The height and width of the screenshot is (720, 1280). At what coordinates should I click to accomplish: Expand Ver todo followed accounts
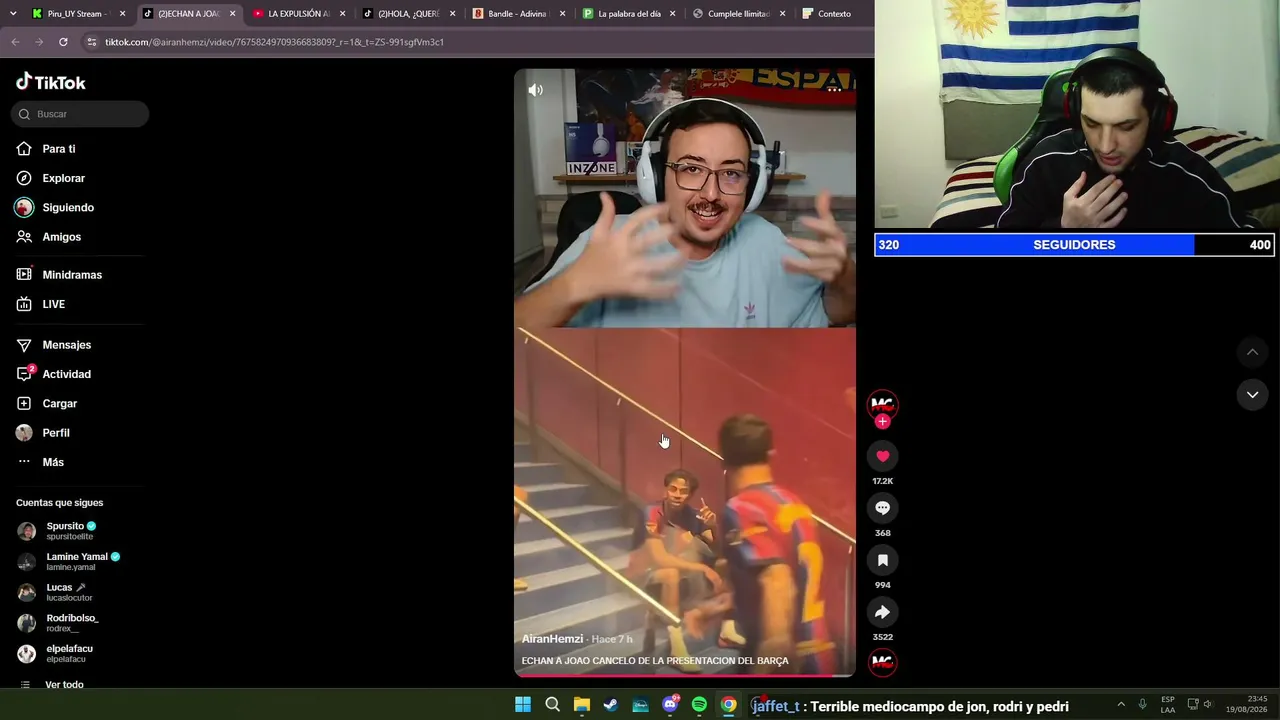pos(51,684)
